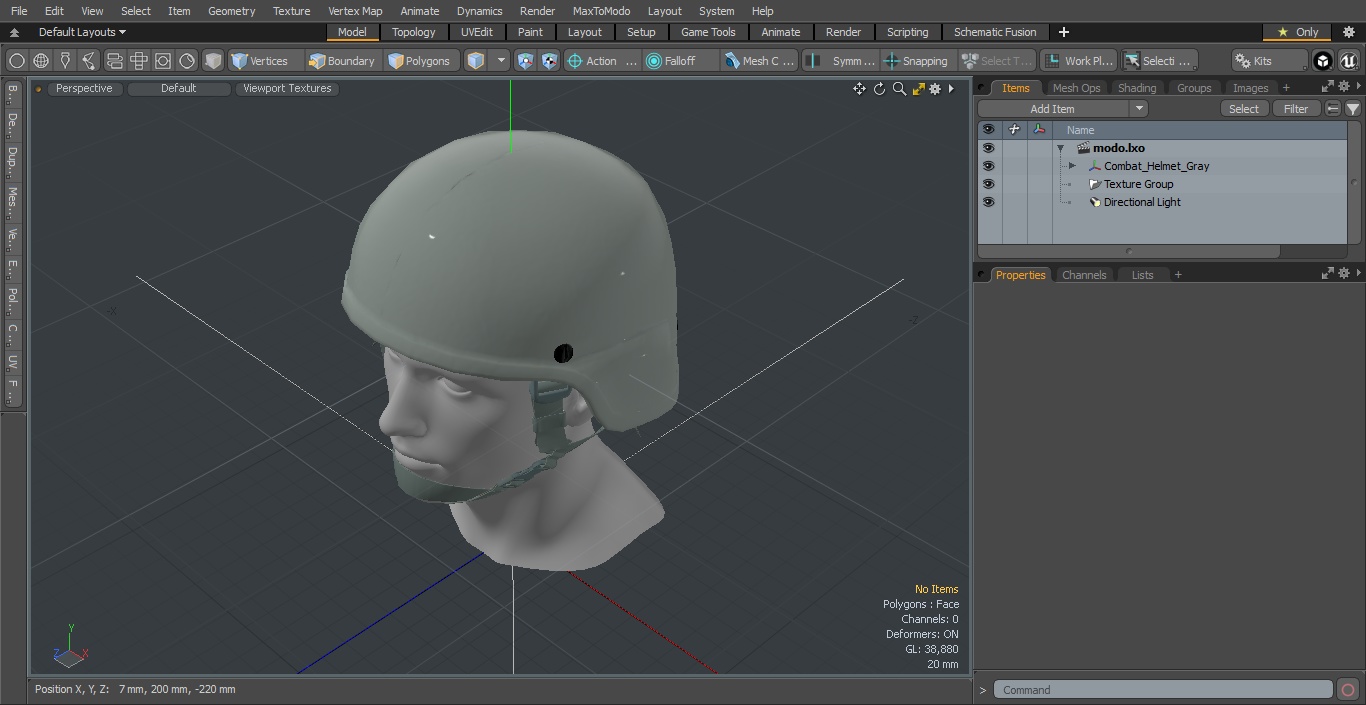This screenshot has height=705, width=1366.
Task: Toggle visibility of Directional Light
Action: 988,202
